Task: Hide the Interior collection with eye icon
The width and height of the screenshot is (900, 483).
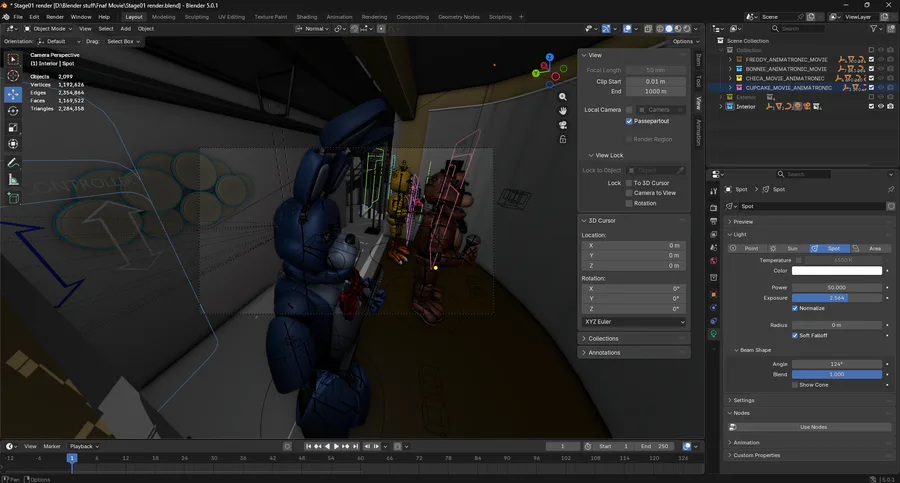Action: (881, 106)
